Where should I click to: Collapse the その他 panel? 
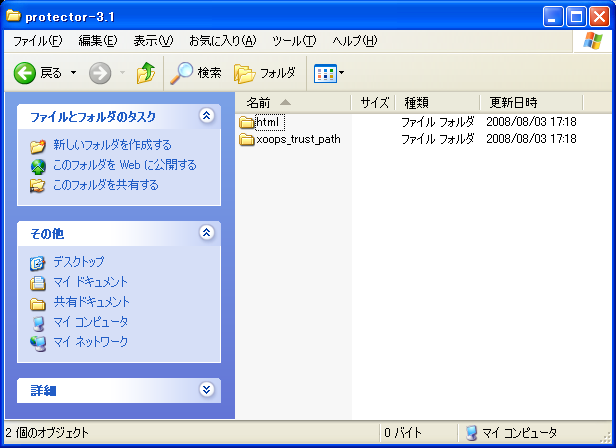(207, 233)
